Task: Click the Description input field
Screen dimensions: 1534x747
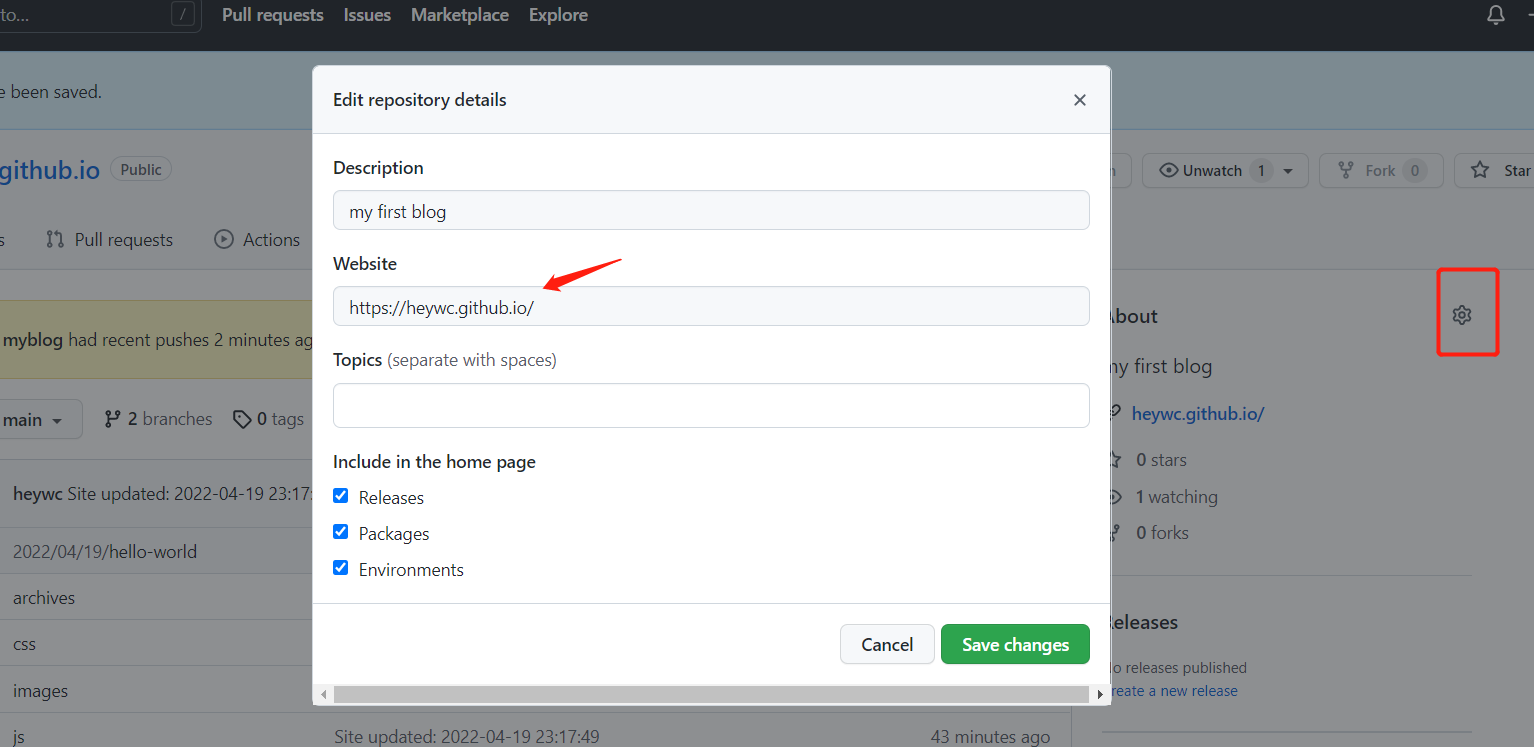Action: point(711,210)
